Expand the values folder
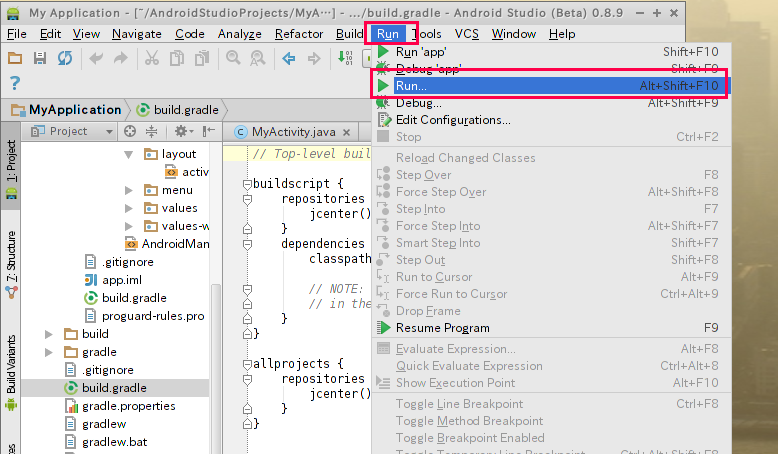This screenshot has width=778, height=454. click(129, 208)
